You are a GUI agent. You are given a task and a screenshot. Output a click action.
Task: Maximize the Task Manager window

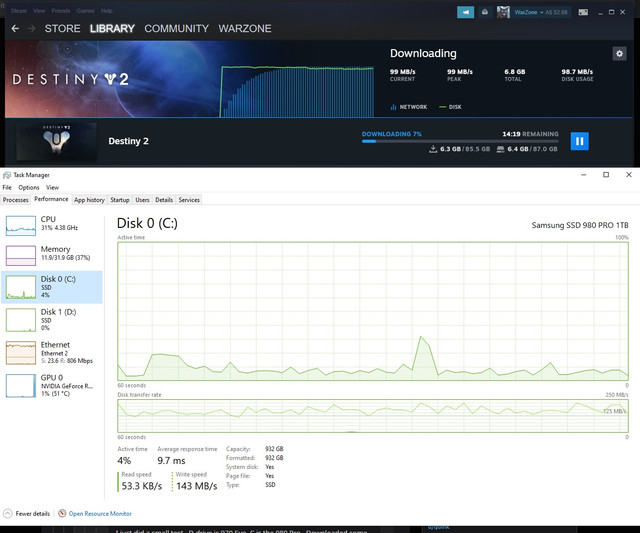tap(606, 175)
